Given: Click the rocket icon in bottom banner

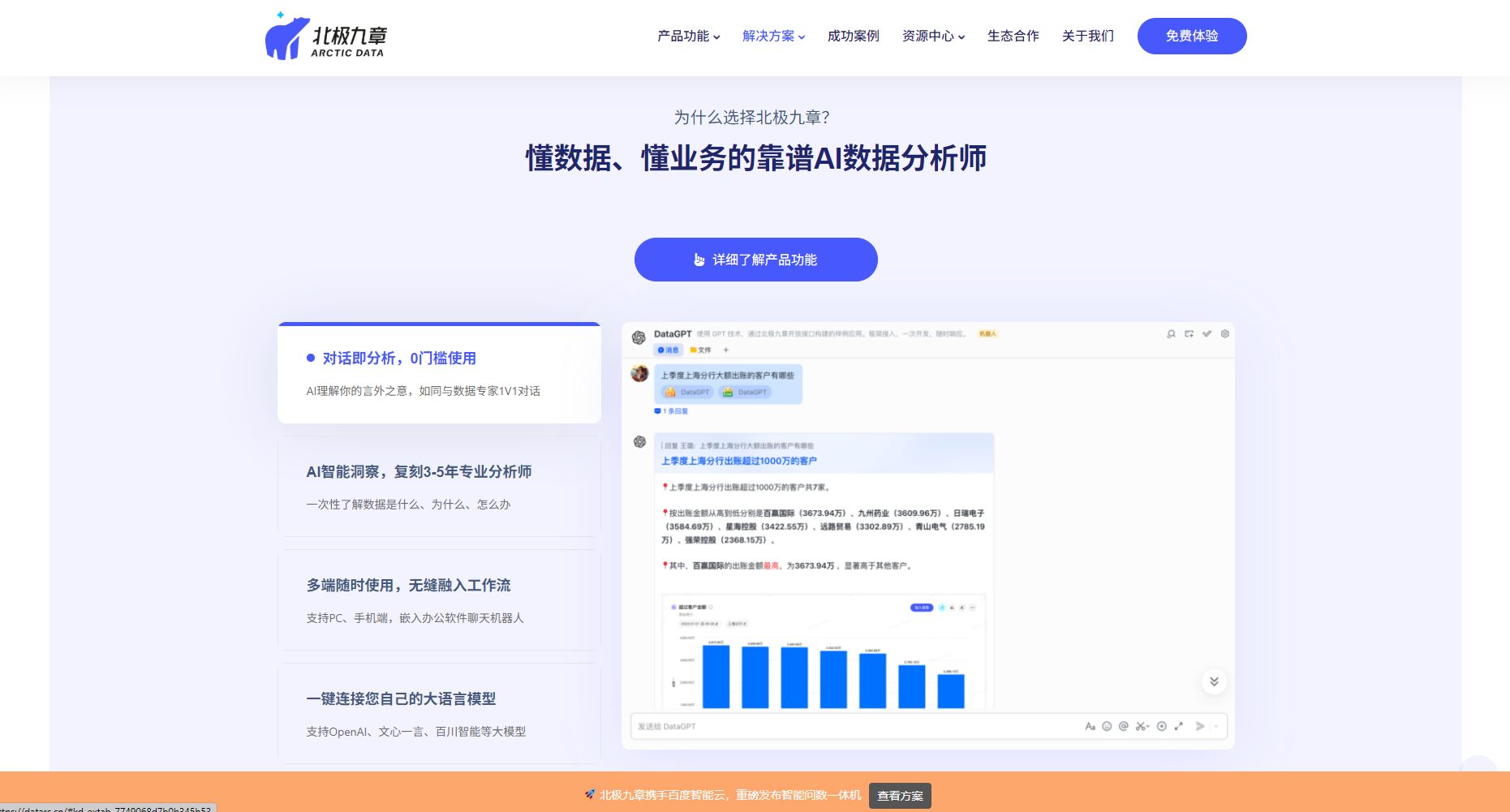Looking at the screenshot, I should pos(590,794).
